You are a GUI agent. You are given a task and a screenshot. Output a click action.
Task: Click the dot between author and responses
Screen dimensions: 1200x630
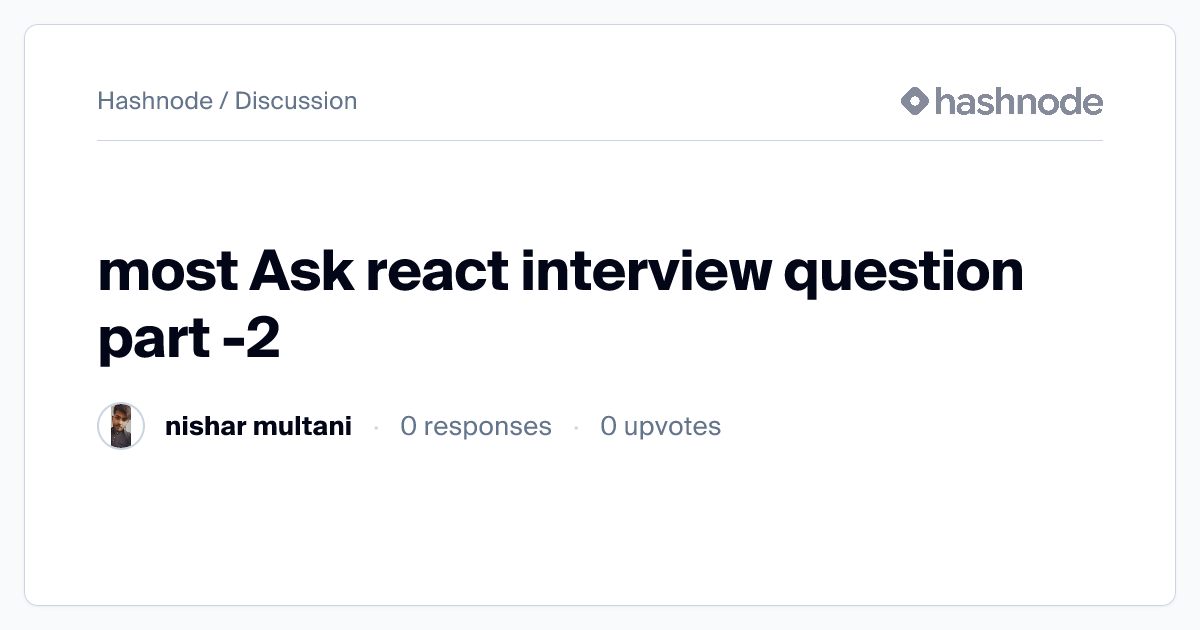376,428
